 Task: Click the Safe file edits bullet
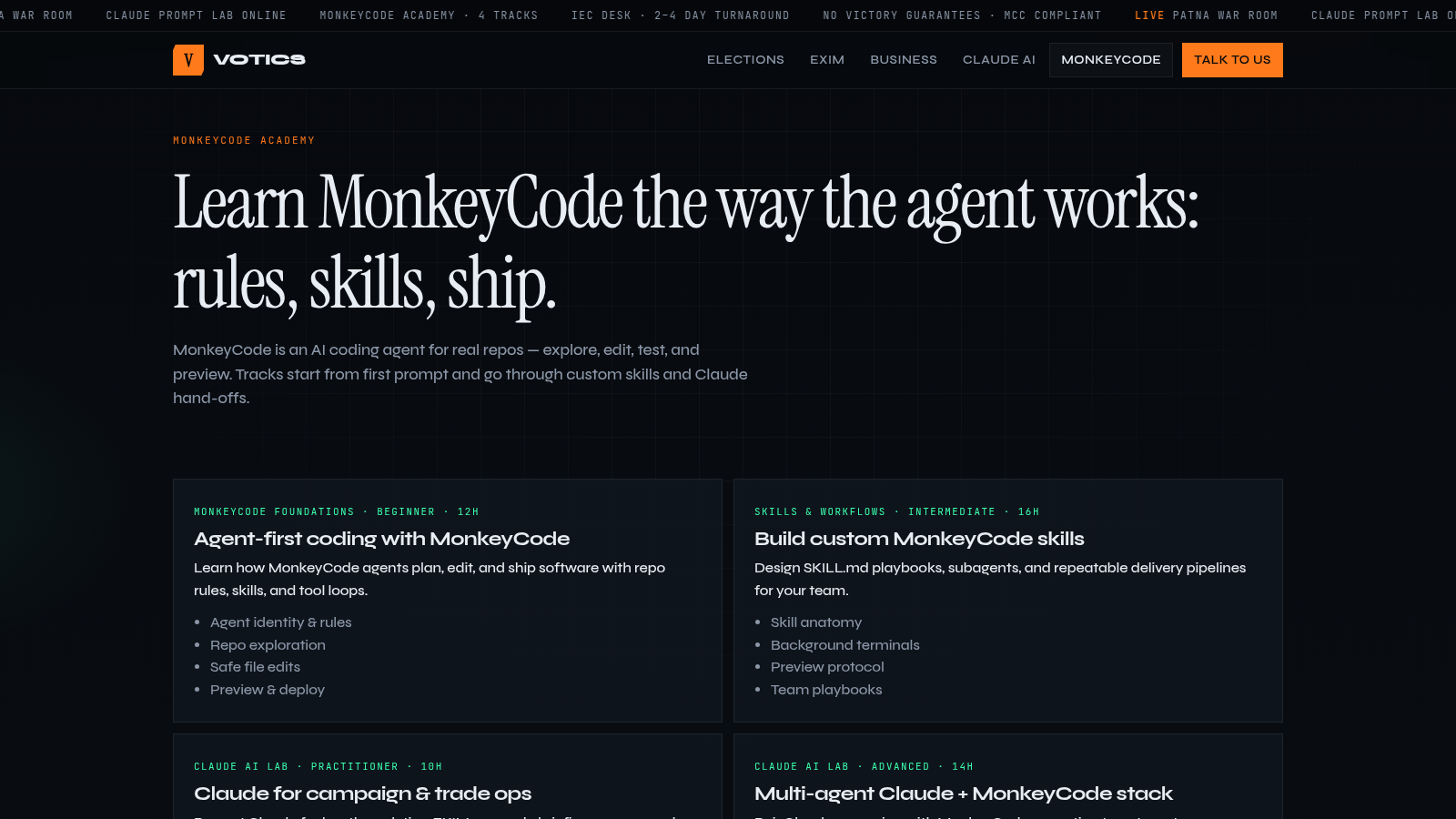[x=255, y=667]
